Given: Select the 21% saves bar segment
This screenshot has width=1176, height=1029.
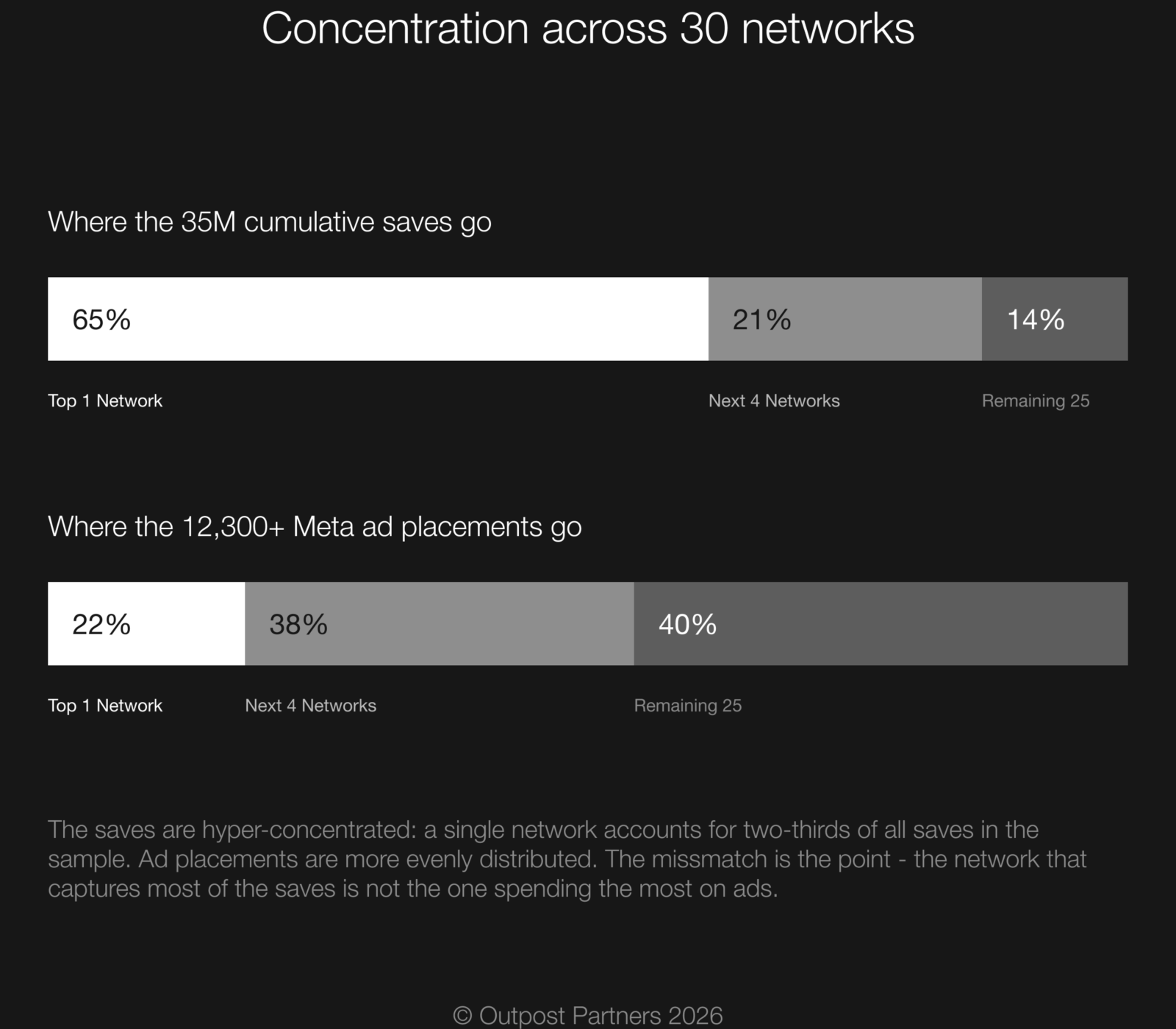Looking at the screenshot, I should [x=845, y=319].
